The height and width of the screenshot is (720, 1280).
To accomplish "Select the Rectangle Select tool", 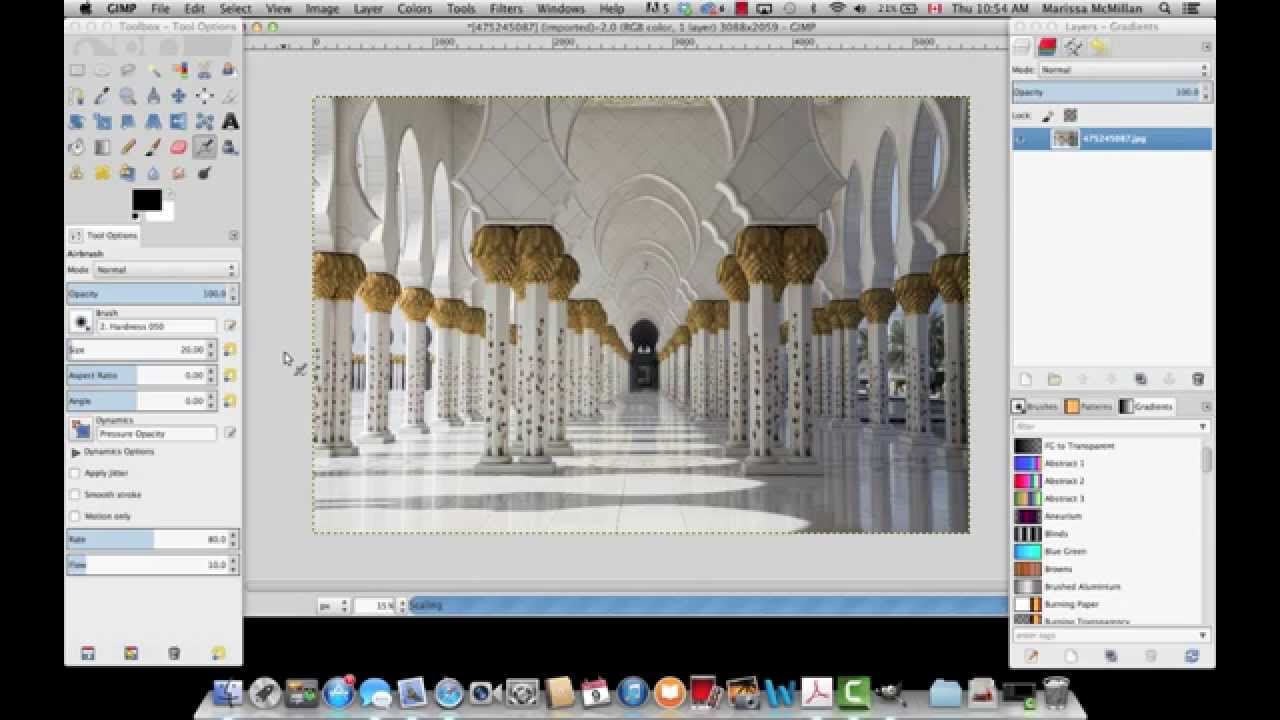I will pos(77,70).
